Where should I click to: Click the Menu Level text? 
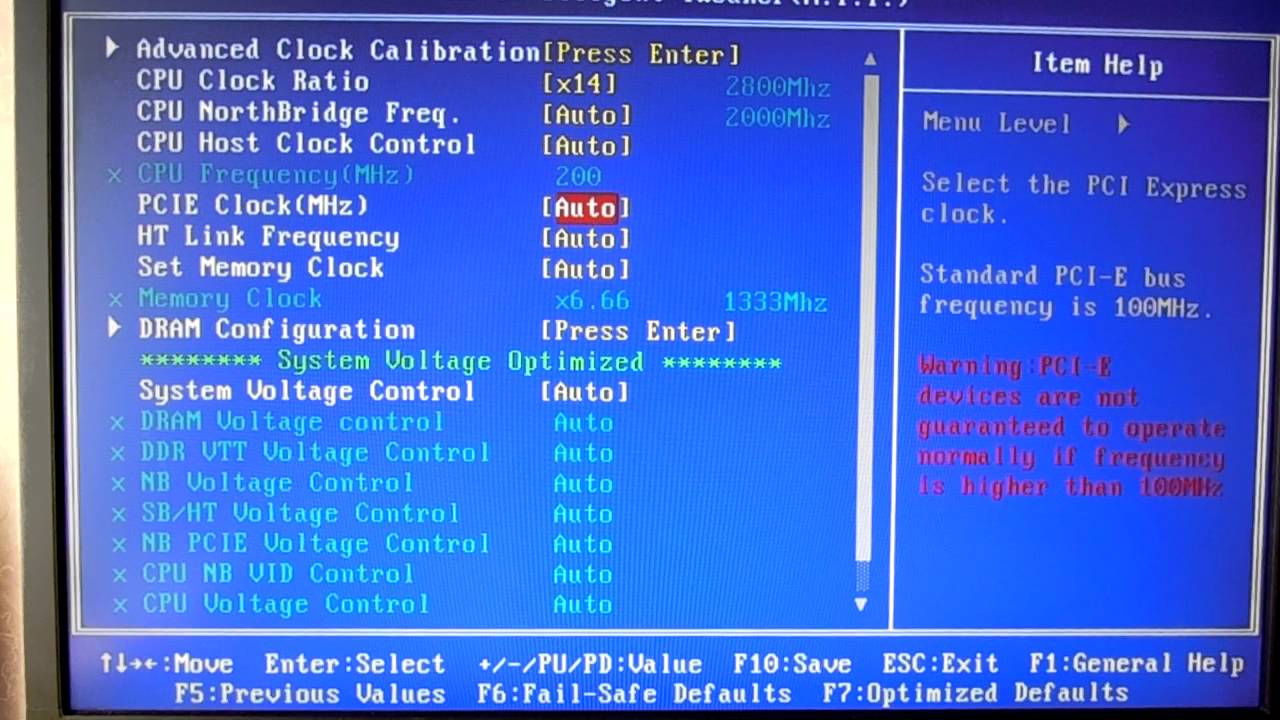996,124
